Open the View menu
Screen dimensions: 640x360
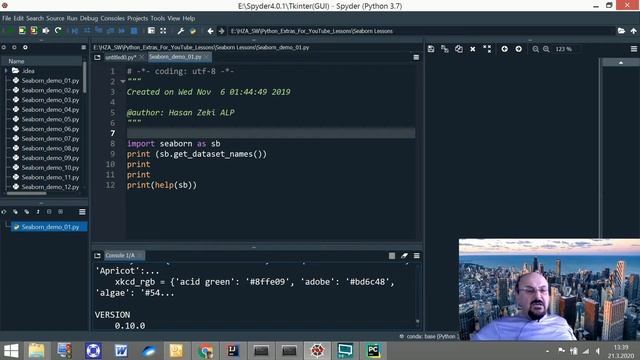tap(173, 18)
